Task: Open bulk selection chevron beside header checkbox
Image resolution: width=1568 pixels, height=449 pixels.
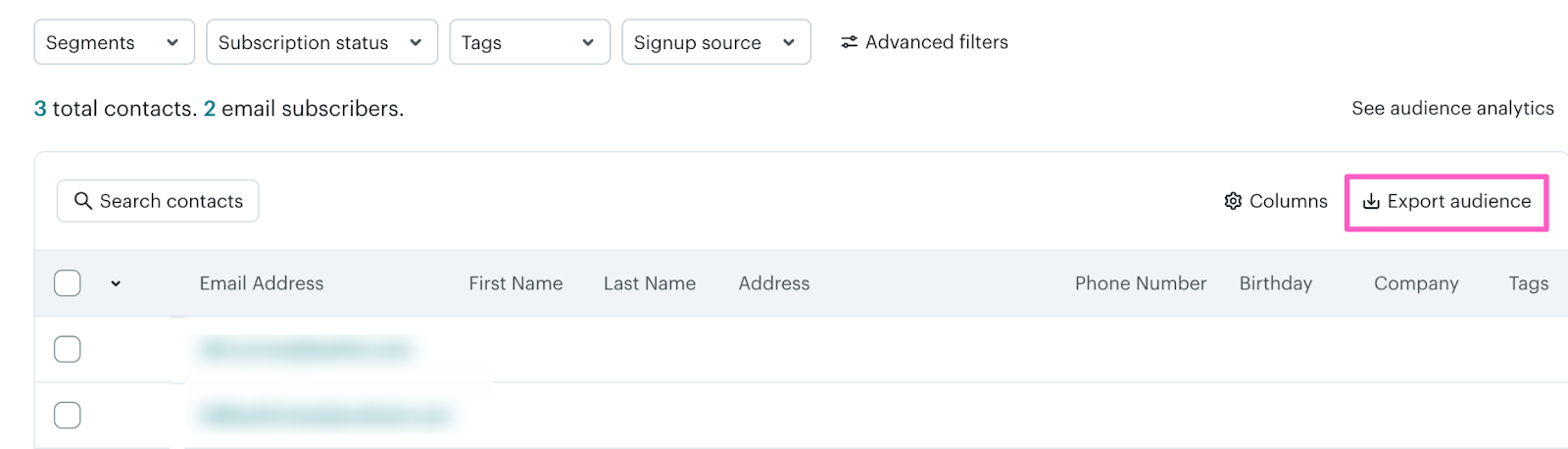Action: point(116,283)
